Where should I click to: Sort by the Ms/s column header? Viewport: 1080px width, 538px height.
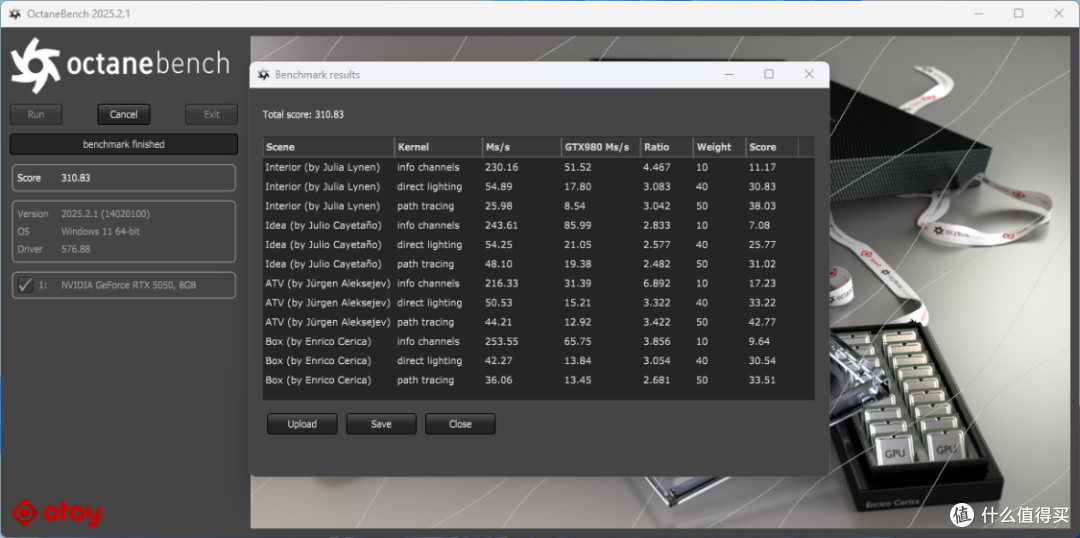pyautogui.click(x=521, y=147)
